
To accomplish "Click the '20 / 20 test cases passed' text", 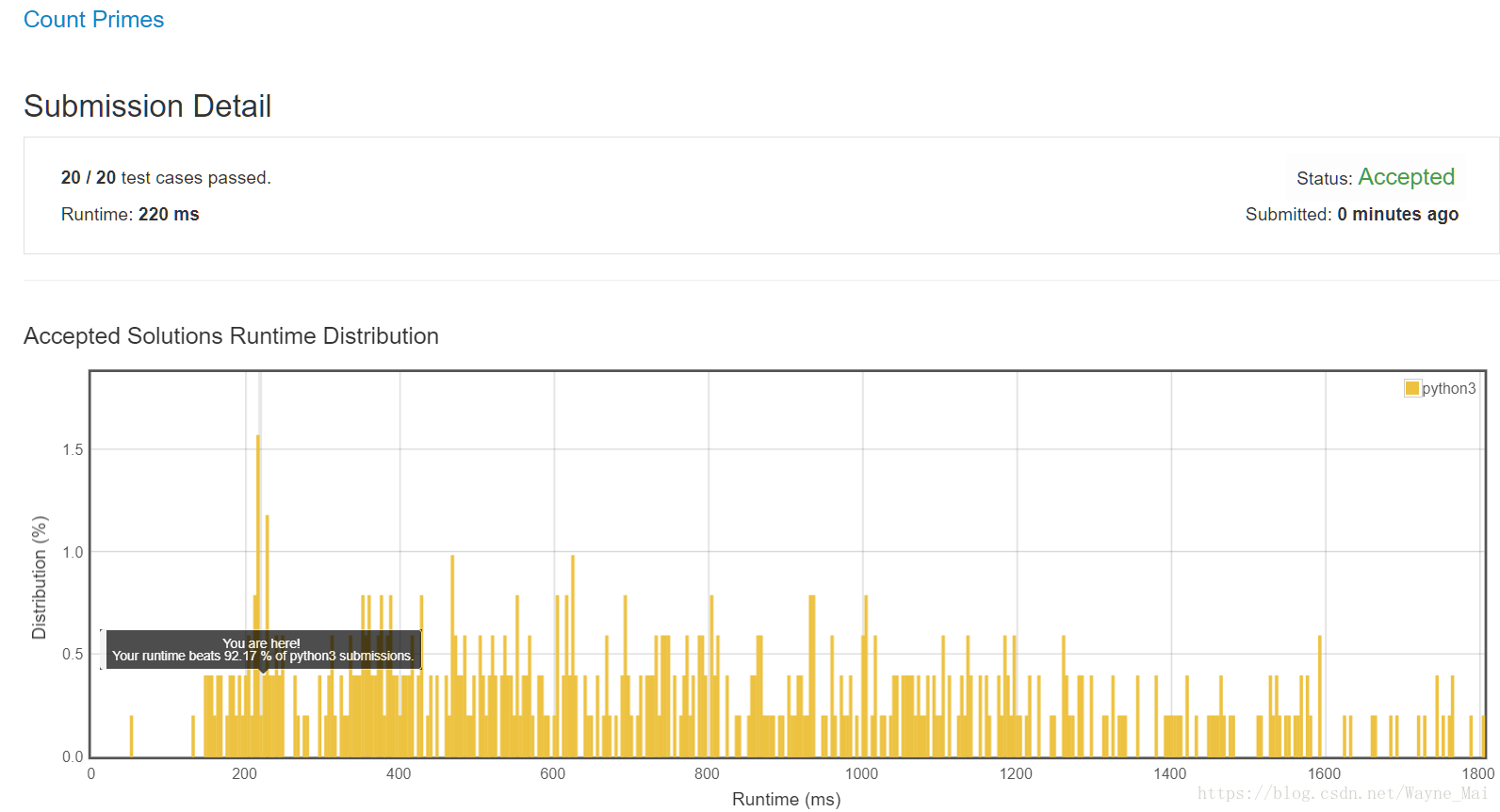I will point(166,178).
